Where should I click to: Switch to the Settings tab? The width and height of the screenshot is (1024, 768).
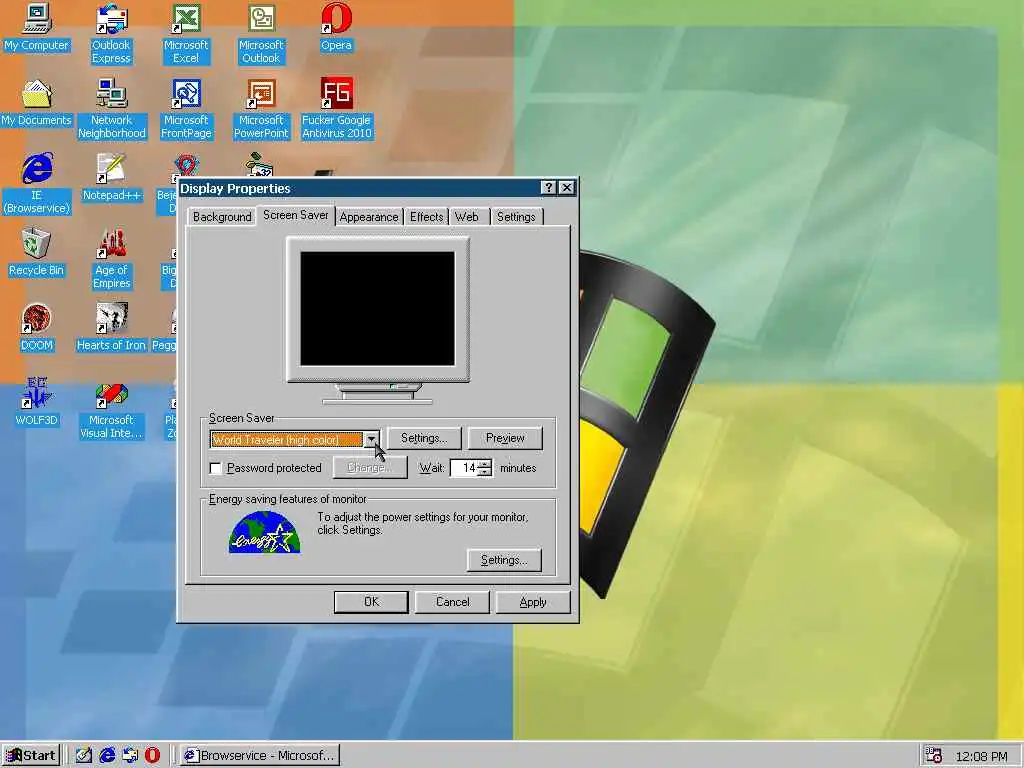point(516,217)
